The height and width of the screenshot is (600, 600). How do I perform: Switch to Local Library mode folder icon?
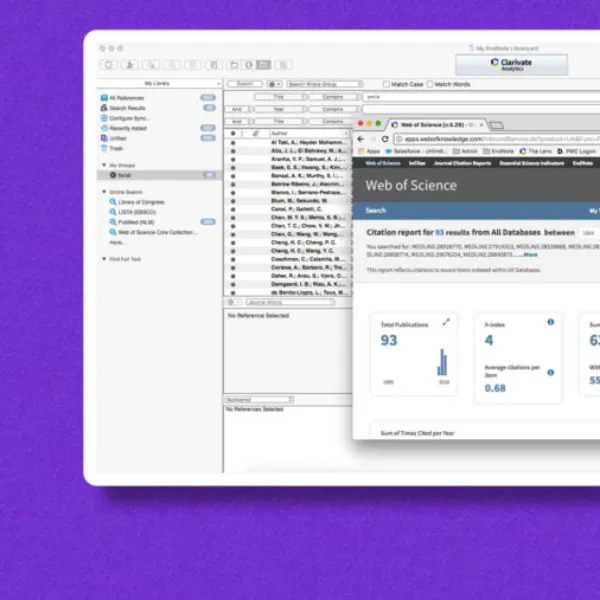234,65
